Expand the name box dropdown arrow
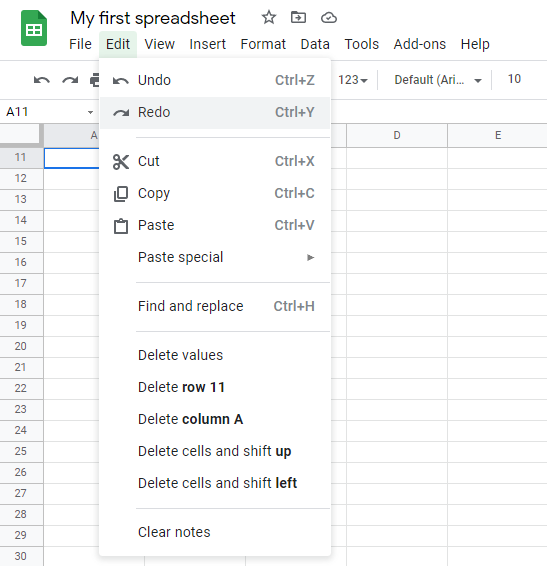The width and height of the screenshot is (547, 566). click(90, 112)
